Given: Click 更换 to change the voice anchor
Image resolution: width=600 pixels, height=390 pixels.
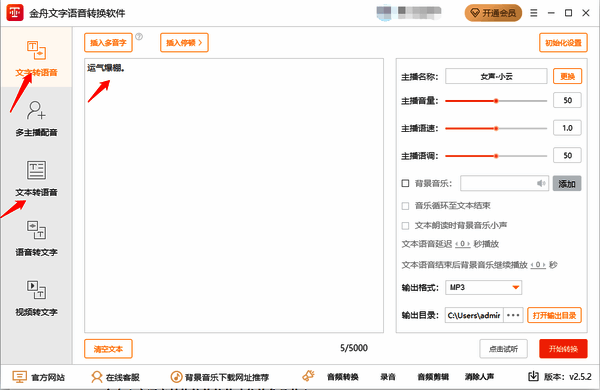Looking at the screenshot, I should point(567,76).
